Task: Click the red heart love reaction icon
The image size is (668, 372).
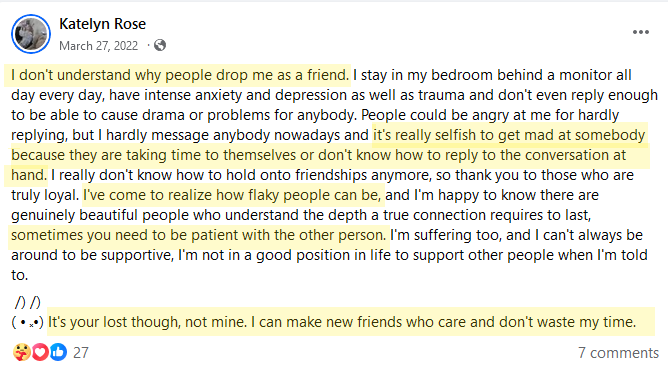Action: click(x=40, y=352)
